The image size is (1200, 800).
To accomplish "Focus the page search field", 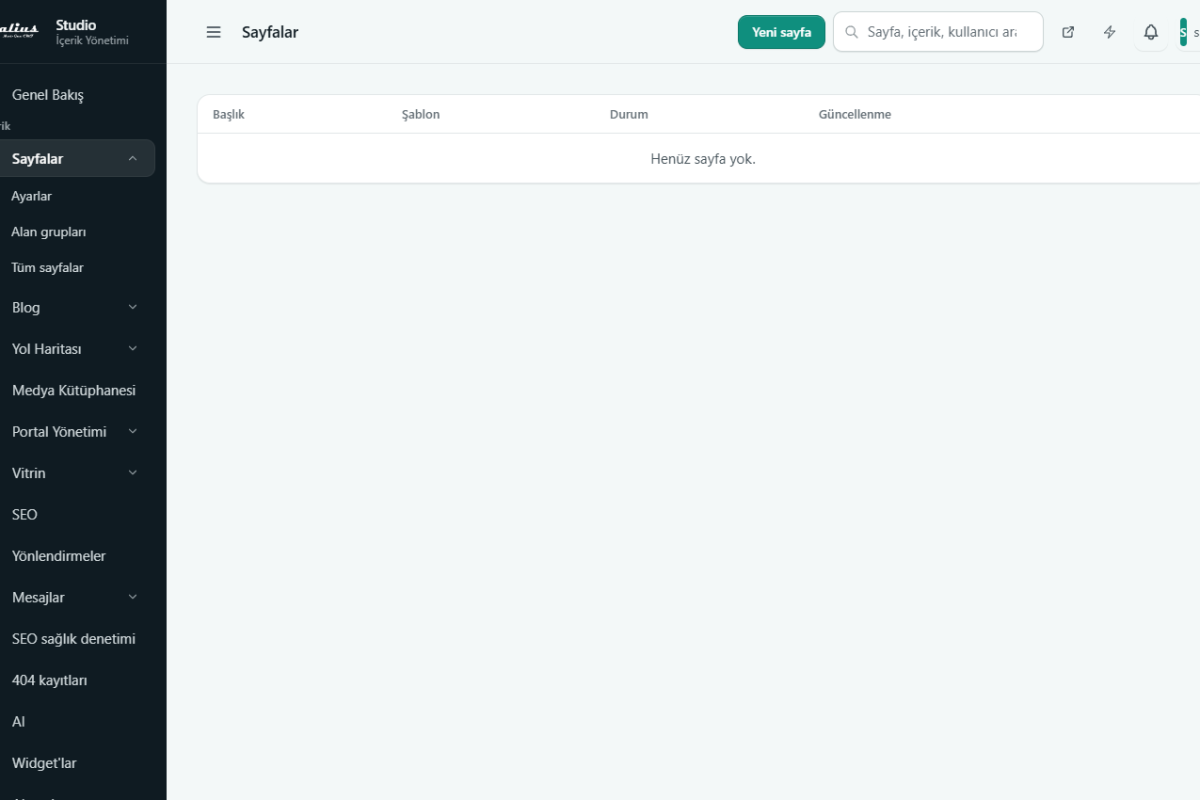I will pyautogui.click(x=938, y=32).
